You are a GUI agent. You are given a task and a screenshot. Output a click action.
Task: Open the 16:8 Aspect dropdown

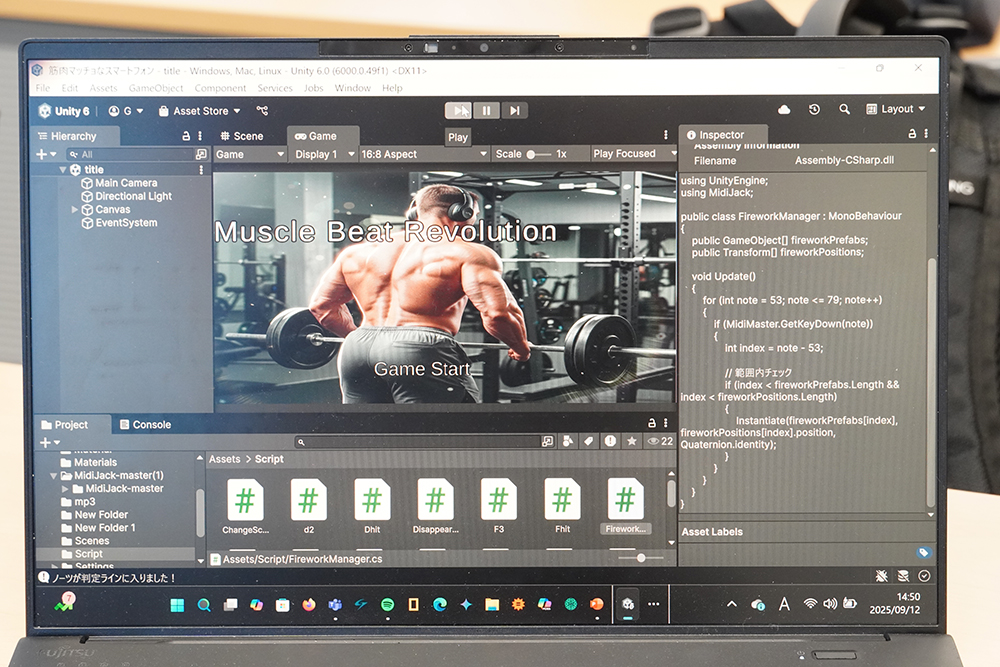422,154
